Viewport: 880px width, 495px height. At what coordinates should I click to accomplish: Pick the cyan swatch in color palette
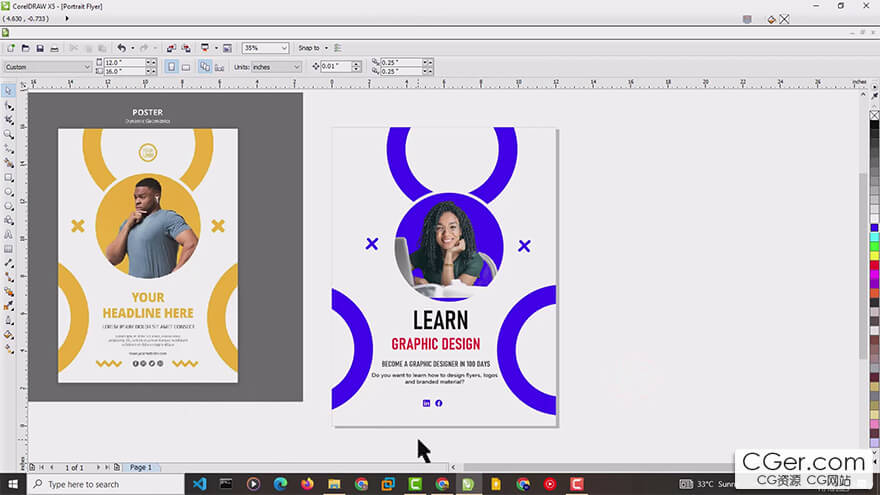click(874, 237)
